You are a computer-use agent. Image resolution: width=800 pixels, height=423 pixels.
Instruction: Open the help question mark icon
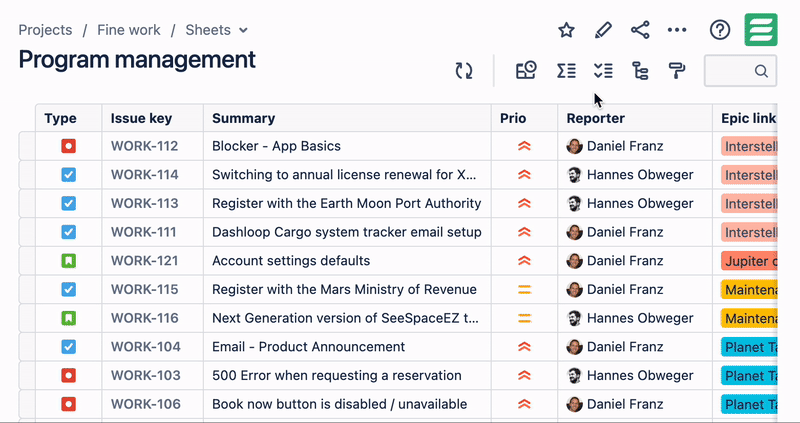pyautogui.click(x=720, y=30)
